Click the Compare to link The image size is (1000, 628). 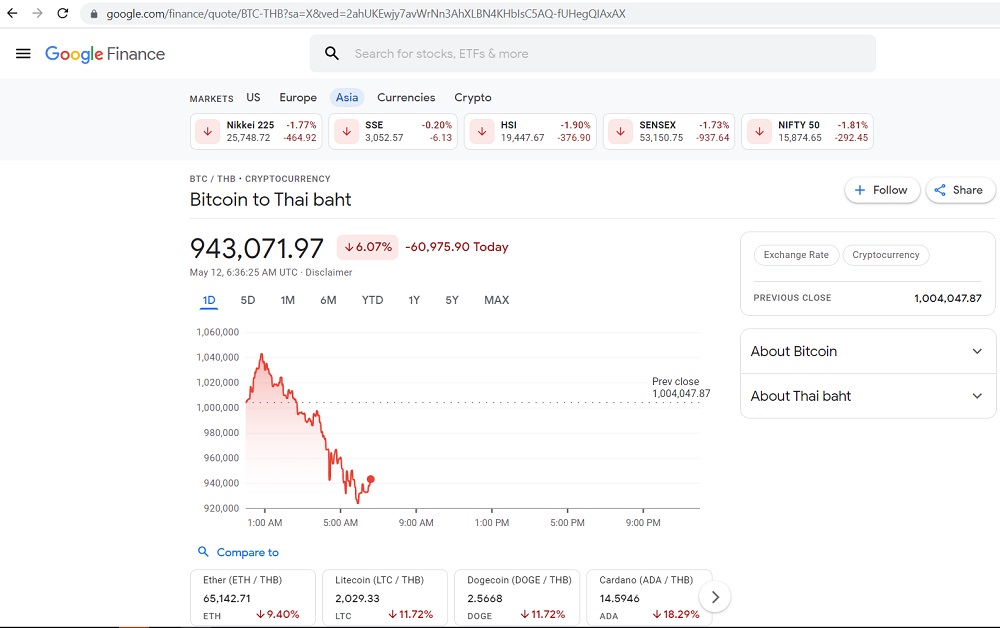coord(247,552)
